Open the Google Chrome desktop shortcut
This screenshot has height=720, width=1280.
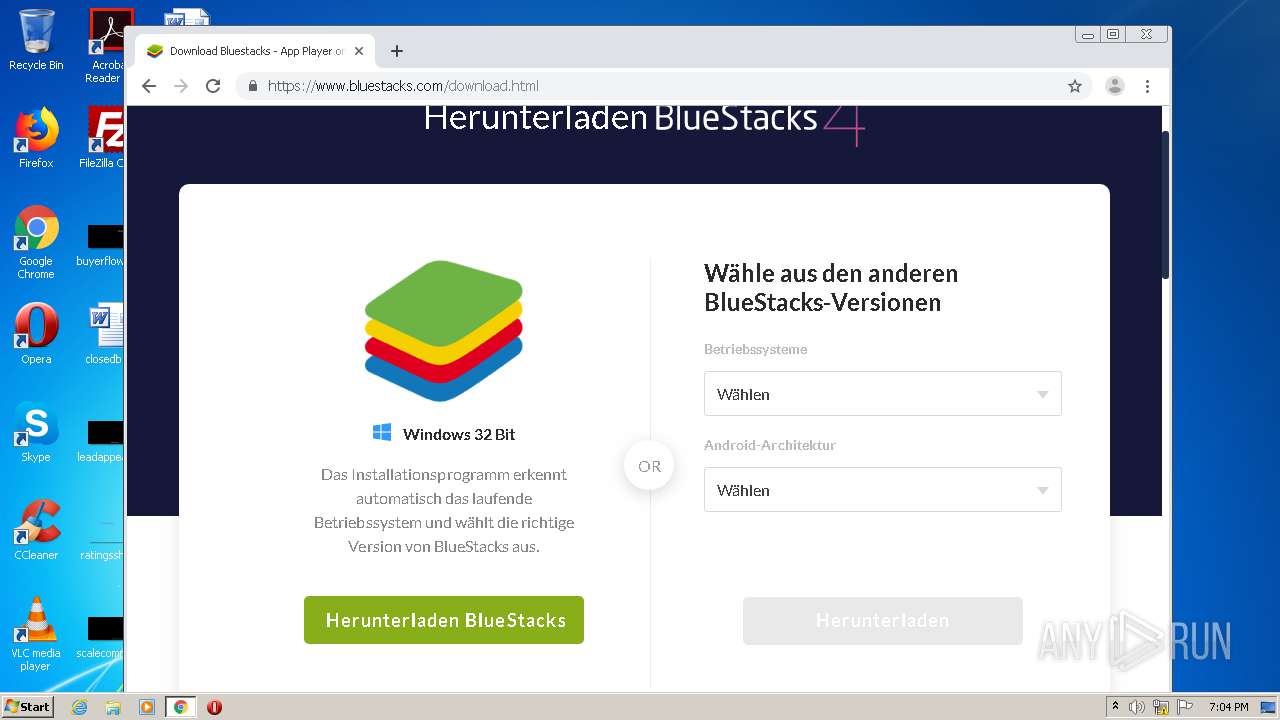pos(36,242)
